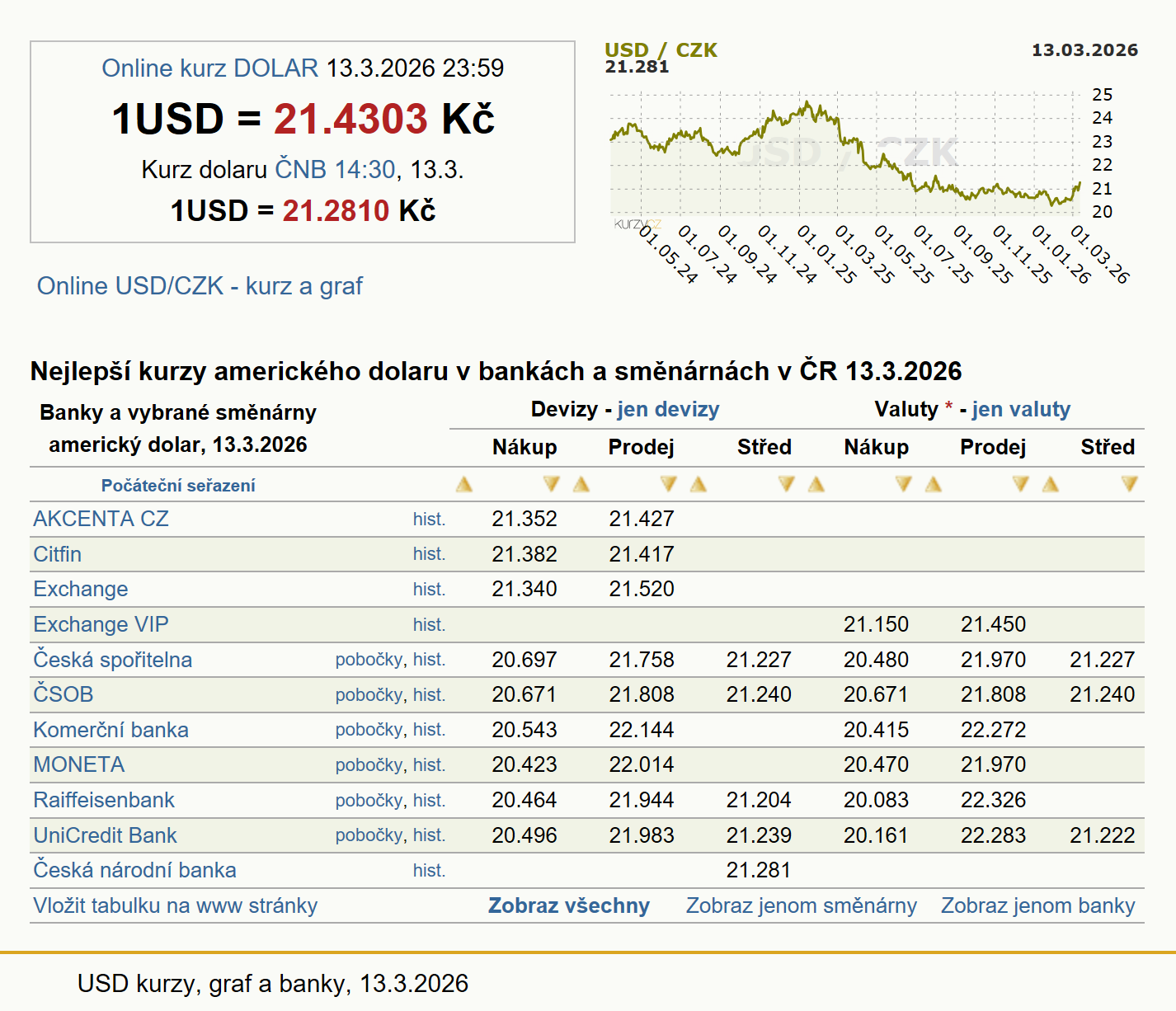Screen dimensions: 1176x1011
Task: Select 'Zobraz všechny' view option
Action: click(568, 906)
